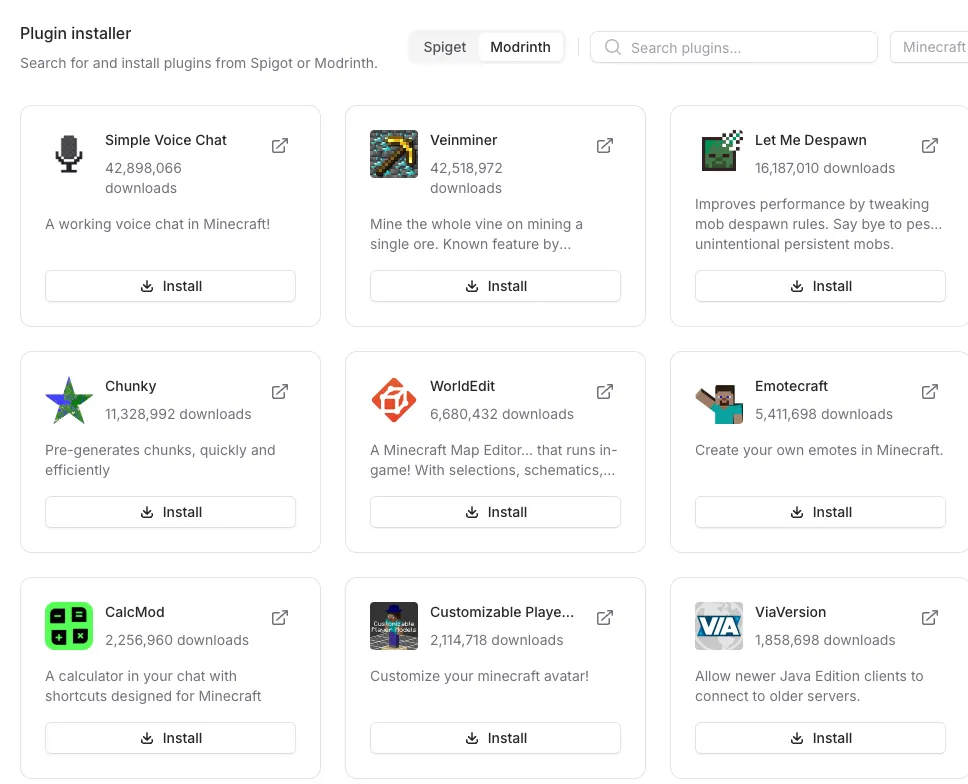This screenshot has width=968, height=784.
Task: Open the Minecraft version dropdown
Action: tap(929, 47)
